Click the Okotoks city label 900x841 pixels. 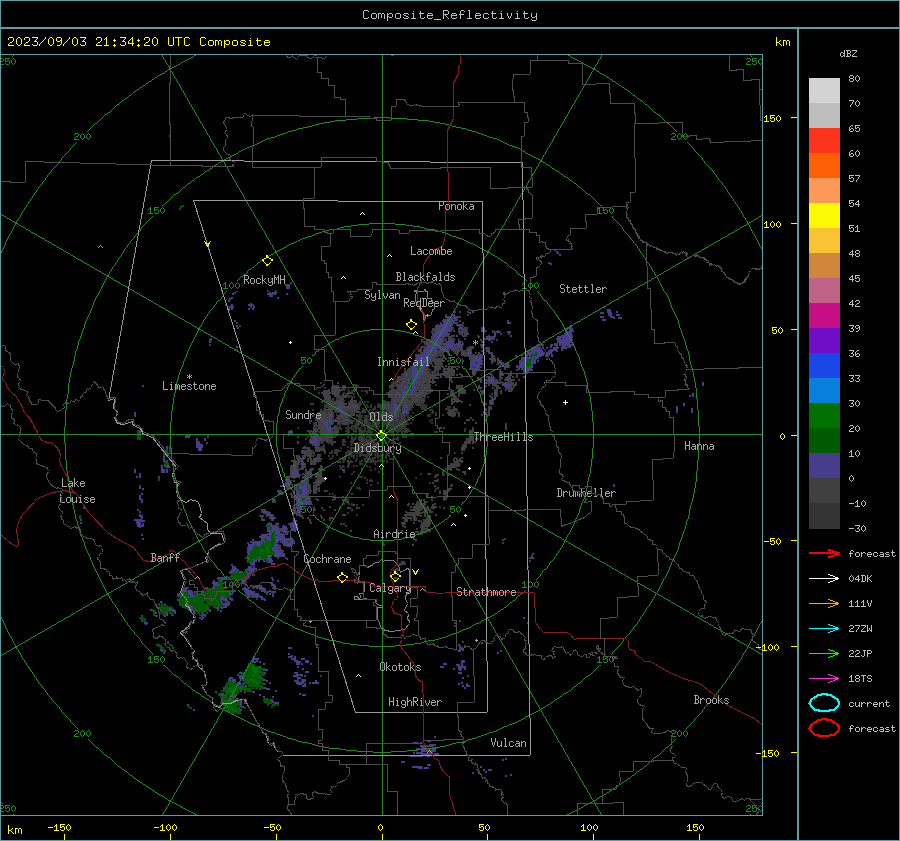coord(400,667)
